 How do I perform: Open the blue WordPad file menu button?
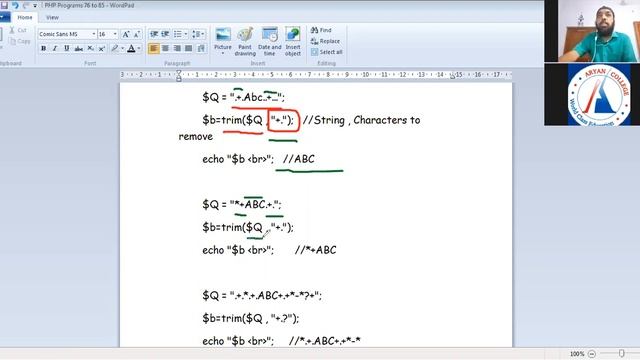[4, 17]
